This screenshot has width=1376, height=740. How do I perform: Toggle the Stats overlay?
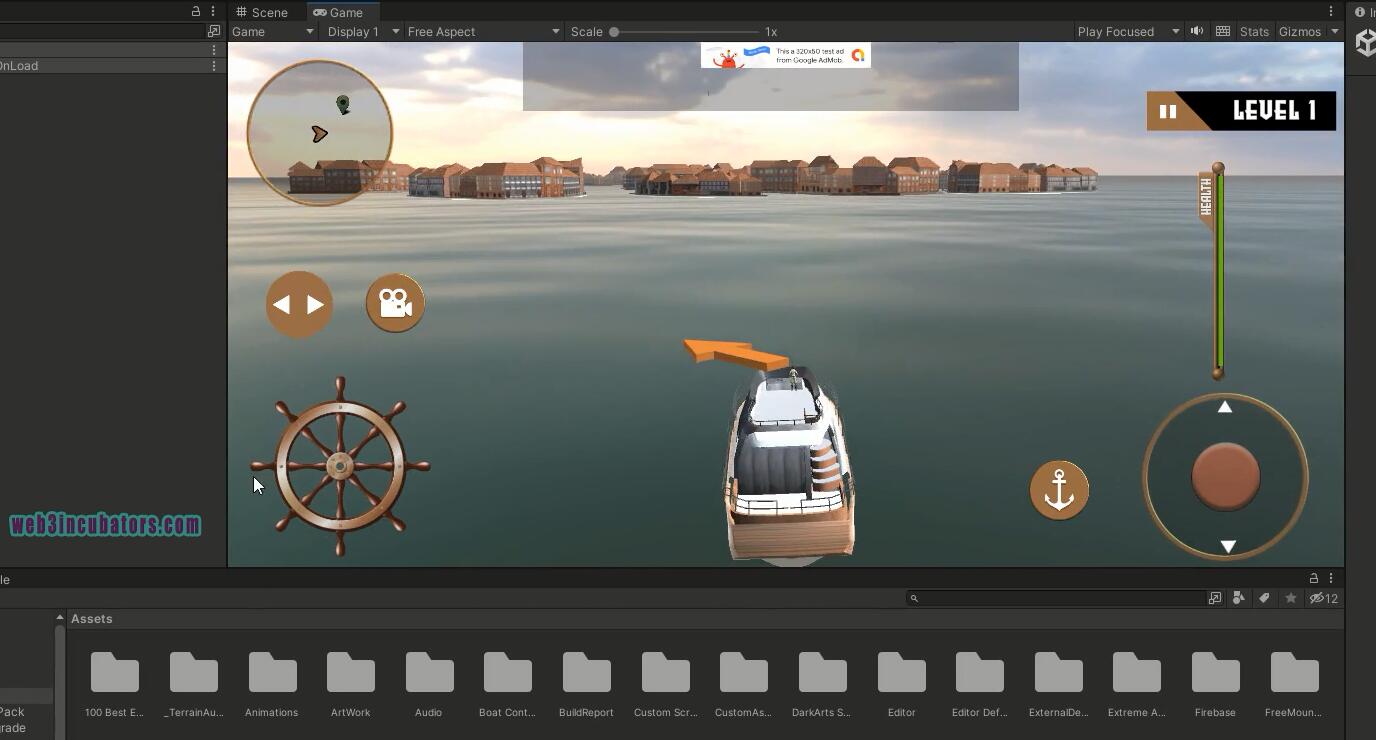click(x=1254, y=32)
